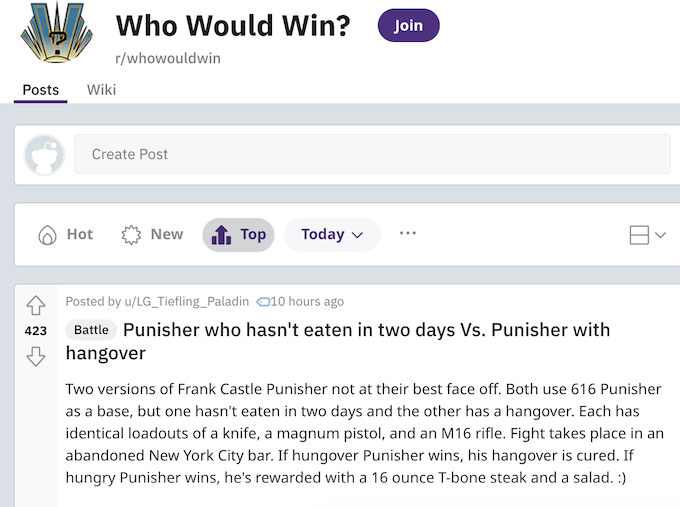Upvote the Punisher battle post
This screenshot has height=507, width=680.
point(36,305)
